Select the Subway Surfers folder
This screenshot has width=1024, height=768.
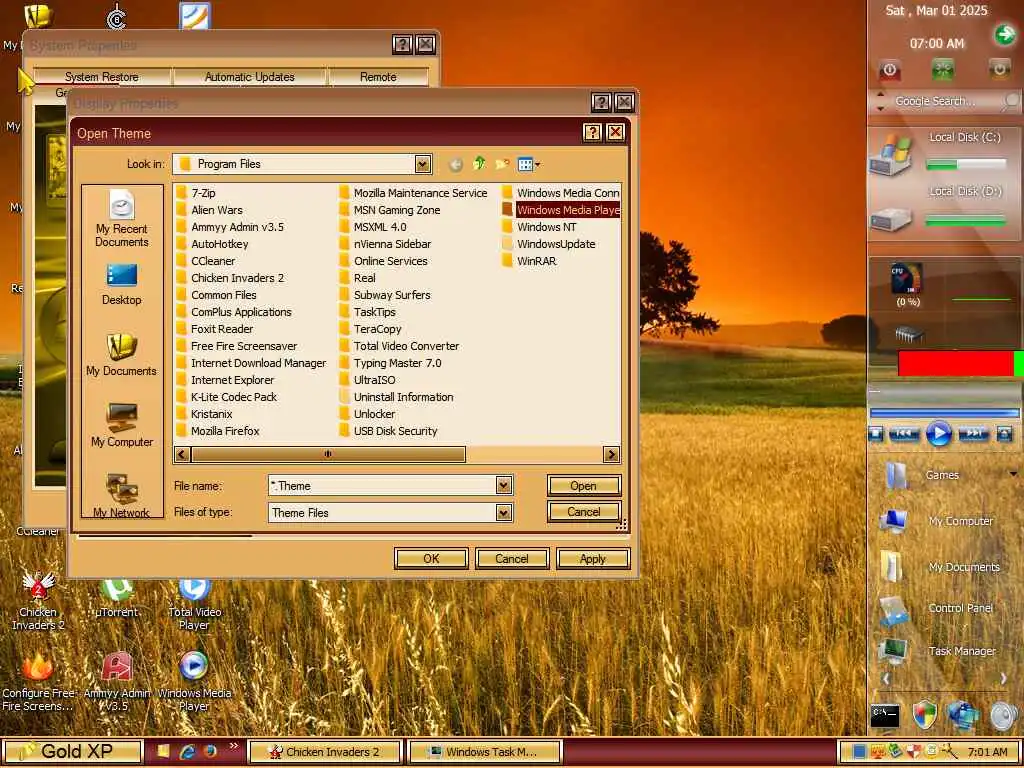(x=385, y=295)
